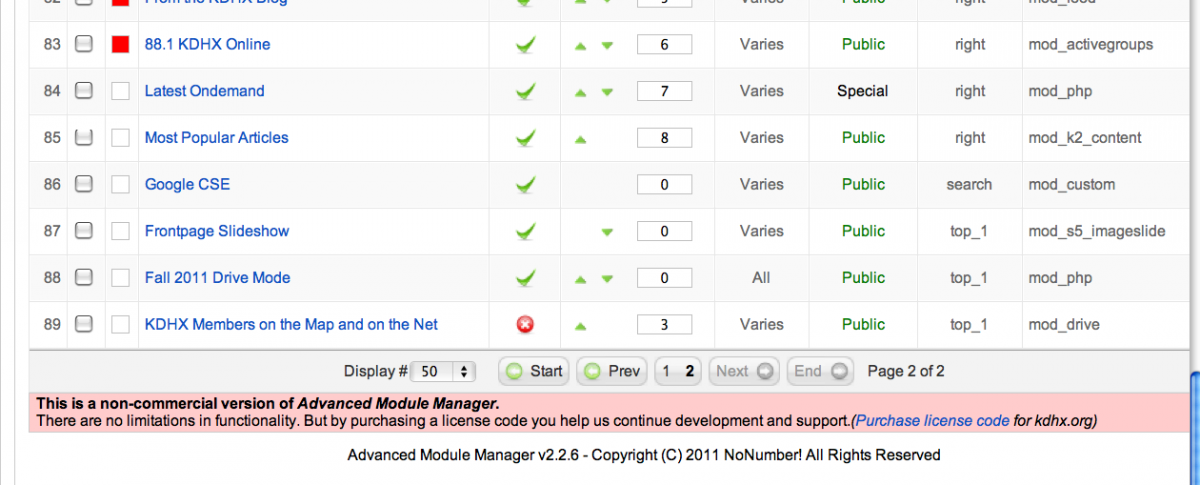The width and height of the screenshot is (1200, 485).
Task: Click the Prev pagination button
Action: [x=611, y=371]
